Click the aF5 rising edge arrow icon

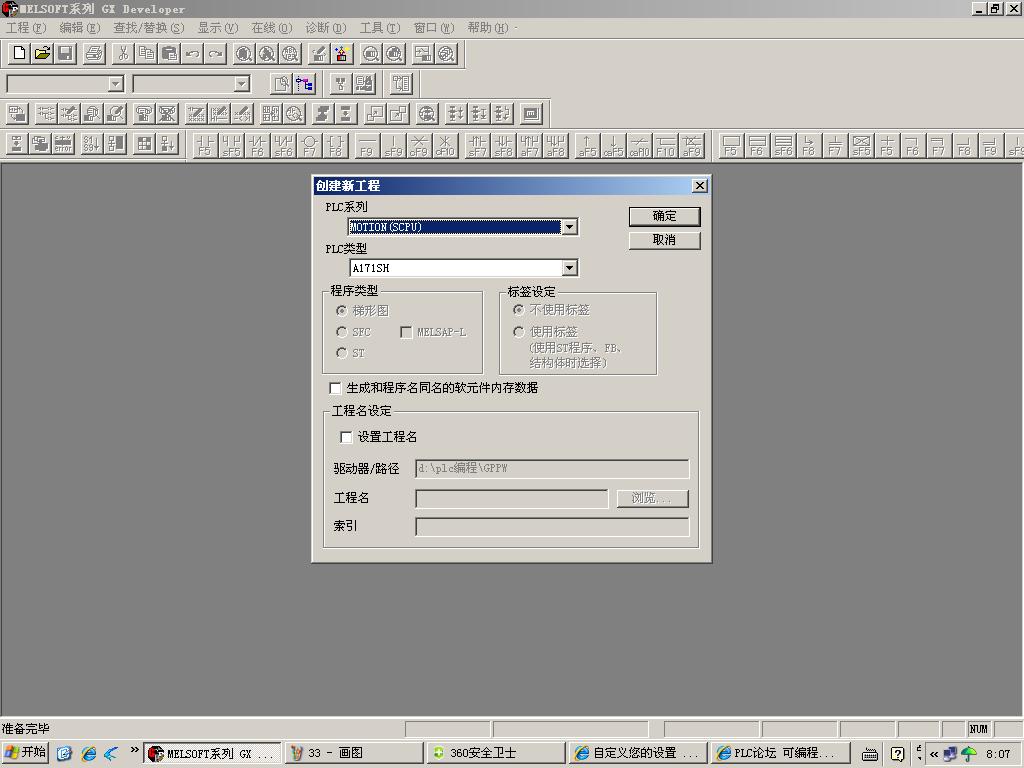[586, 145]
